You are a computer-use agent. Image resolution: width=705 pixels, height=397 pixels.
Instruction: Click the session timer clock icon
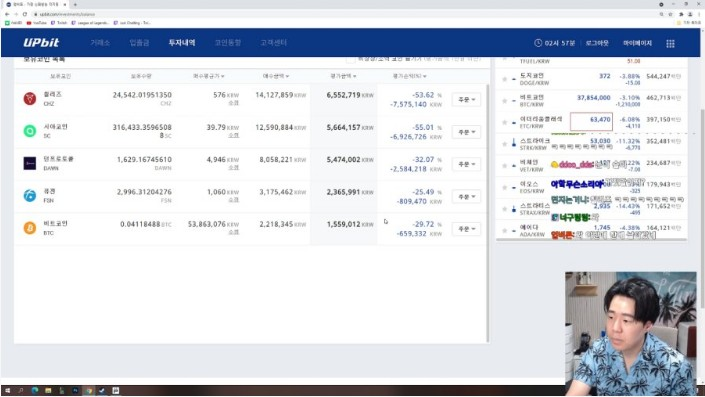coord(538,43)
